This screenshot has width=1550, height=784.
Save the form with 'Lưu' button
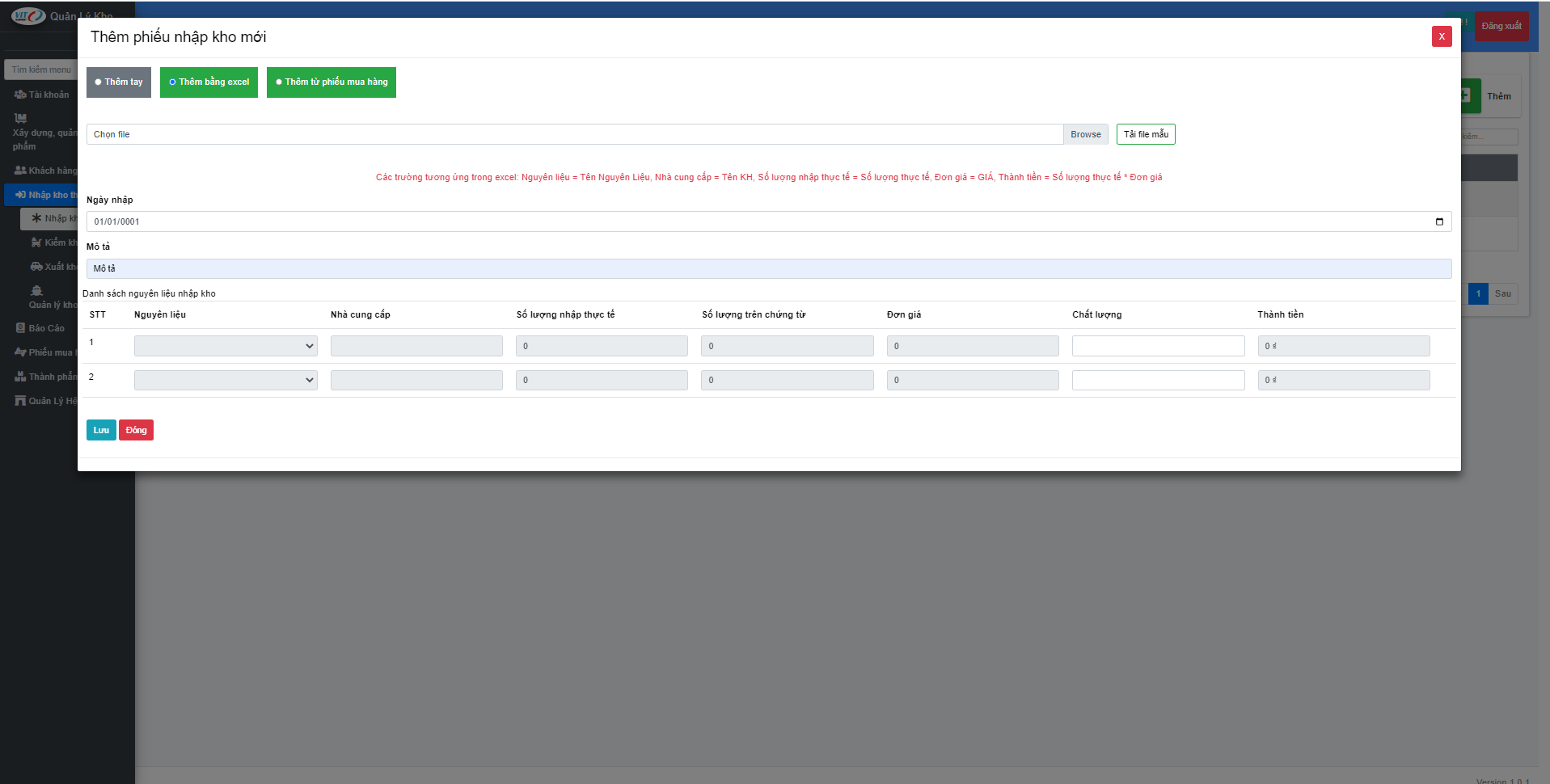coord(101,430)
